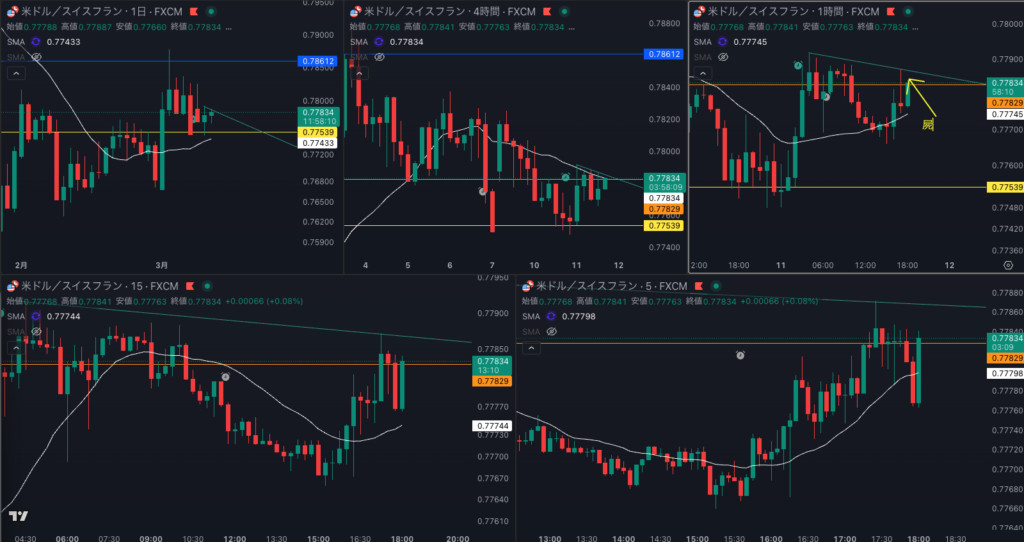The image size is (1024, 542).
Task: Click the currency pair flag icon on the 15-minute chart
Action: coord(13,285)
